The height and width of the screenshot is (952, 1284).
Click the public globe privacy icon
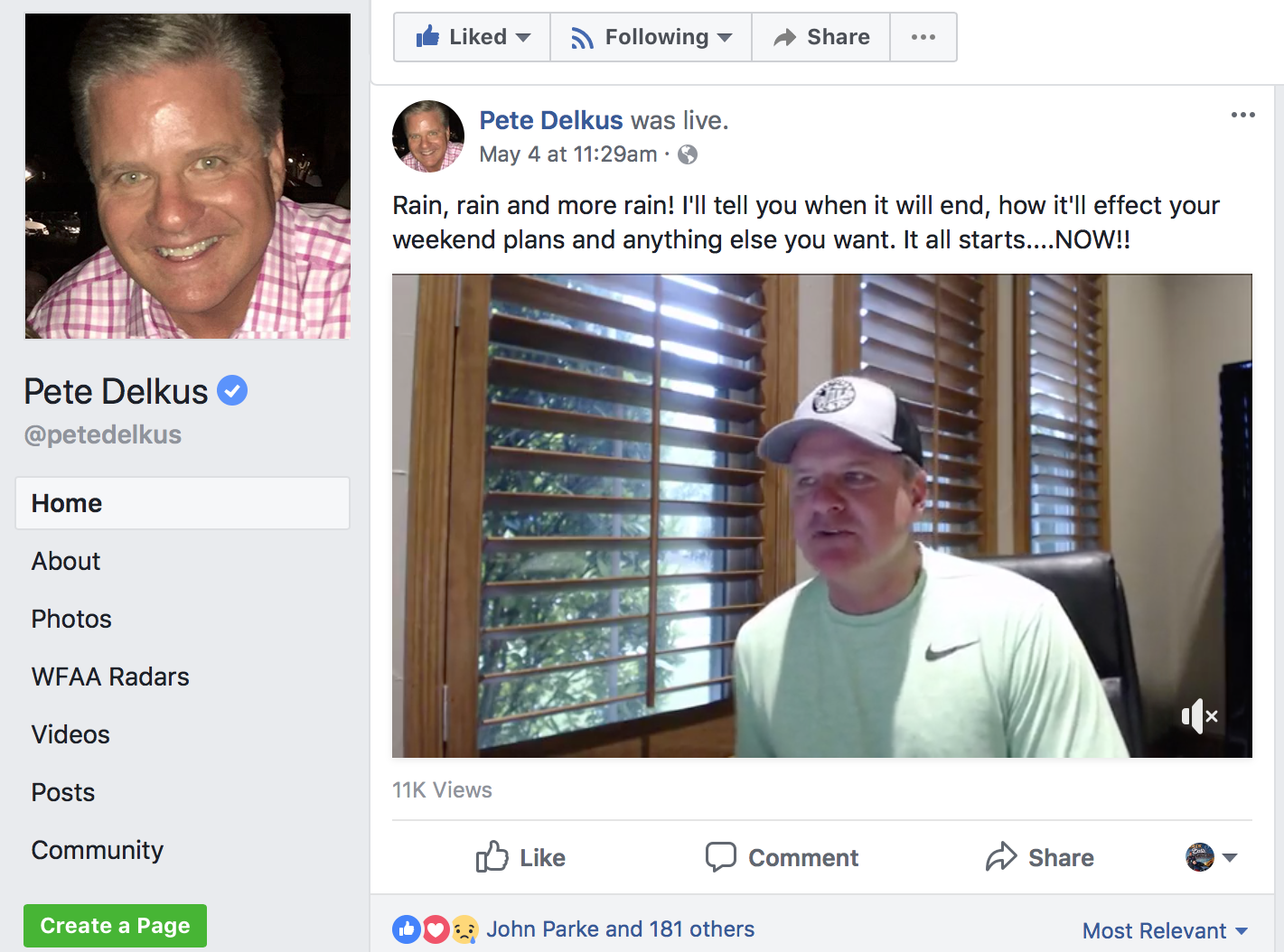[688, 154]
